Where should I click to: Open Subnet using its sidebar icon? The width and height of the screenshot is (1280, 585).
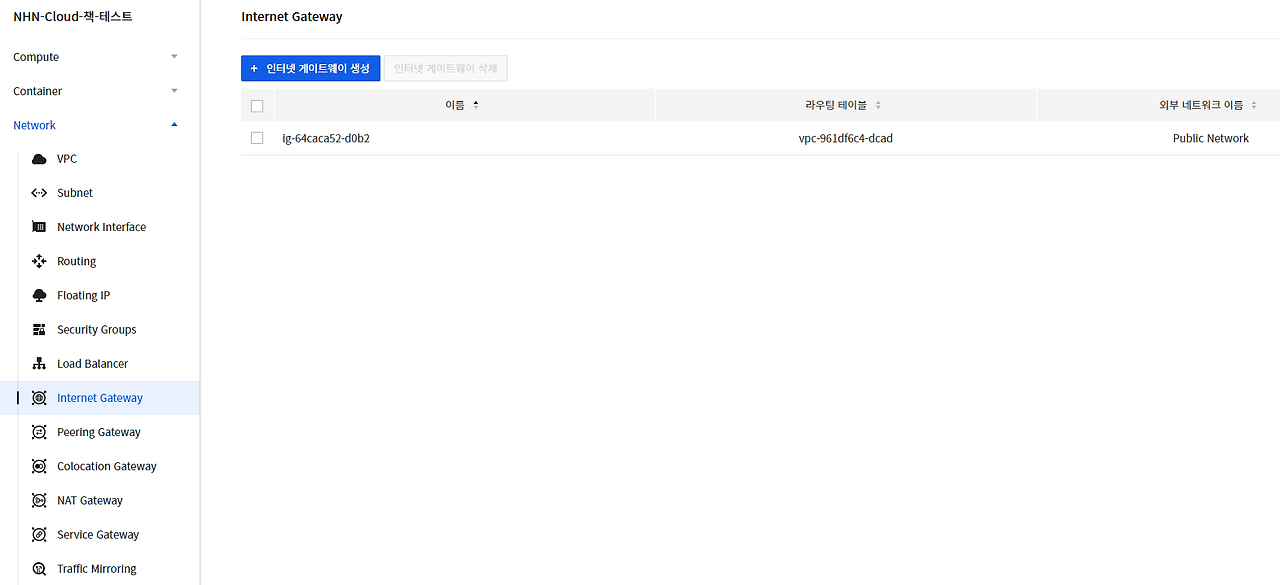39,192
